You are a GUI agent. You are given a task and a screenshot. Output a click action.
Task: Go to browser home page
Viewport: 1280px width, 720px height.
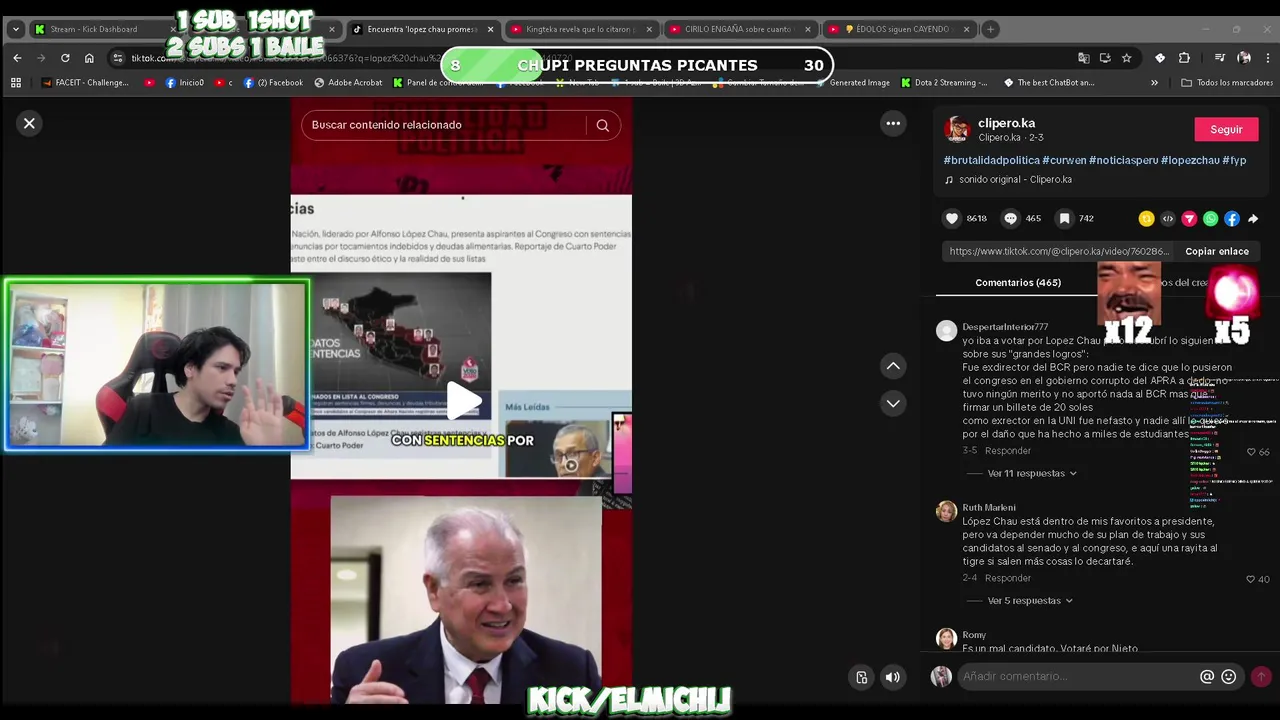[x=89, y=58]
